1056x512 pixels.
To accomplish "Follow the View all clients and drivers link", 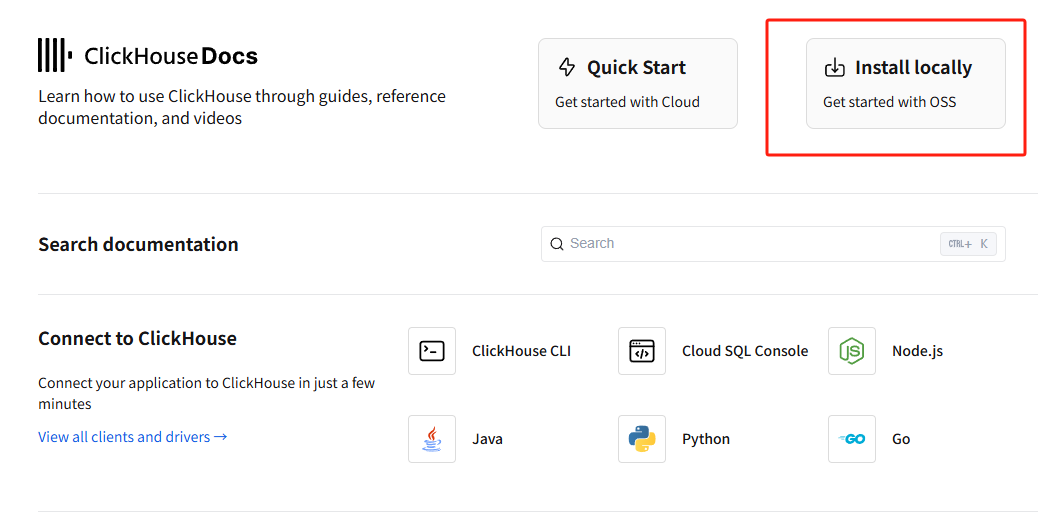I will (133, 437).
